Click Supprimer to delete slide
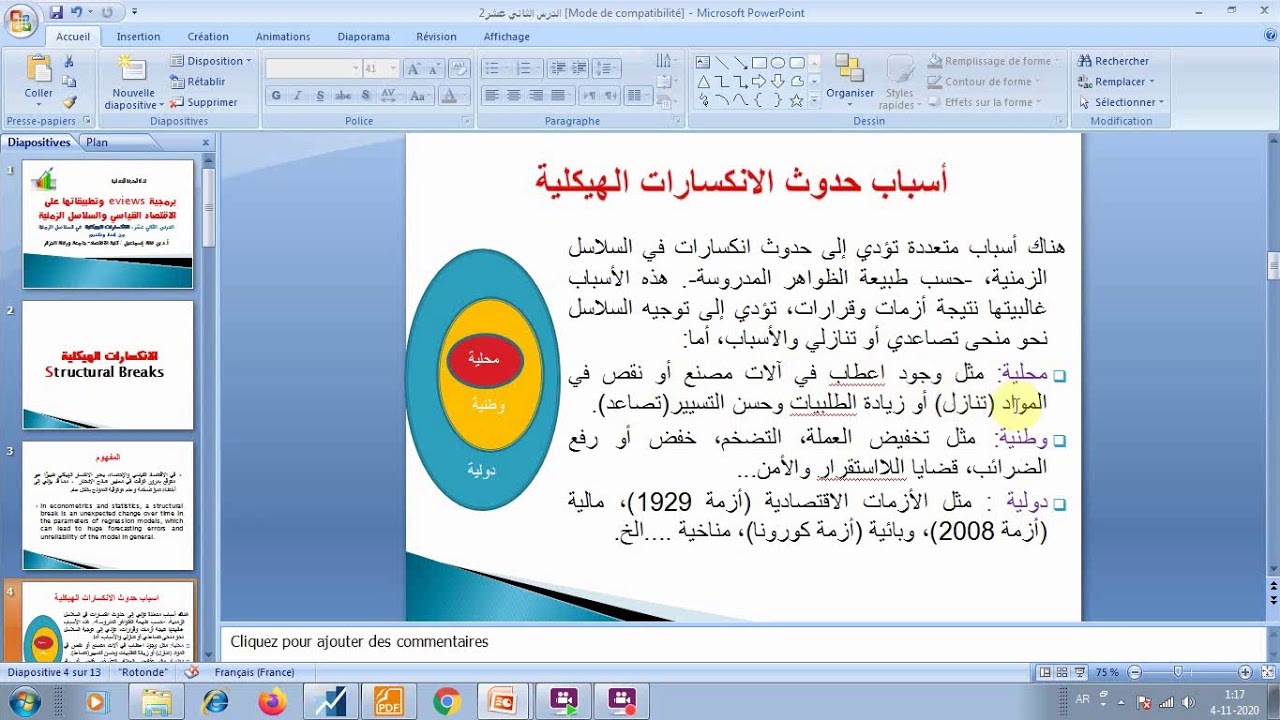The image size is (1280, 720). click(x=204, y=102)
